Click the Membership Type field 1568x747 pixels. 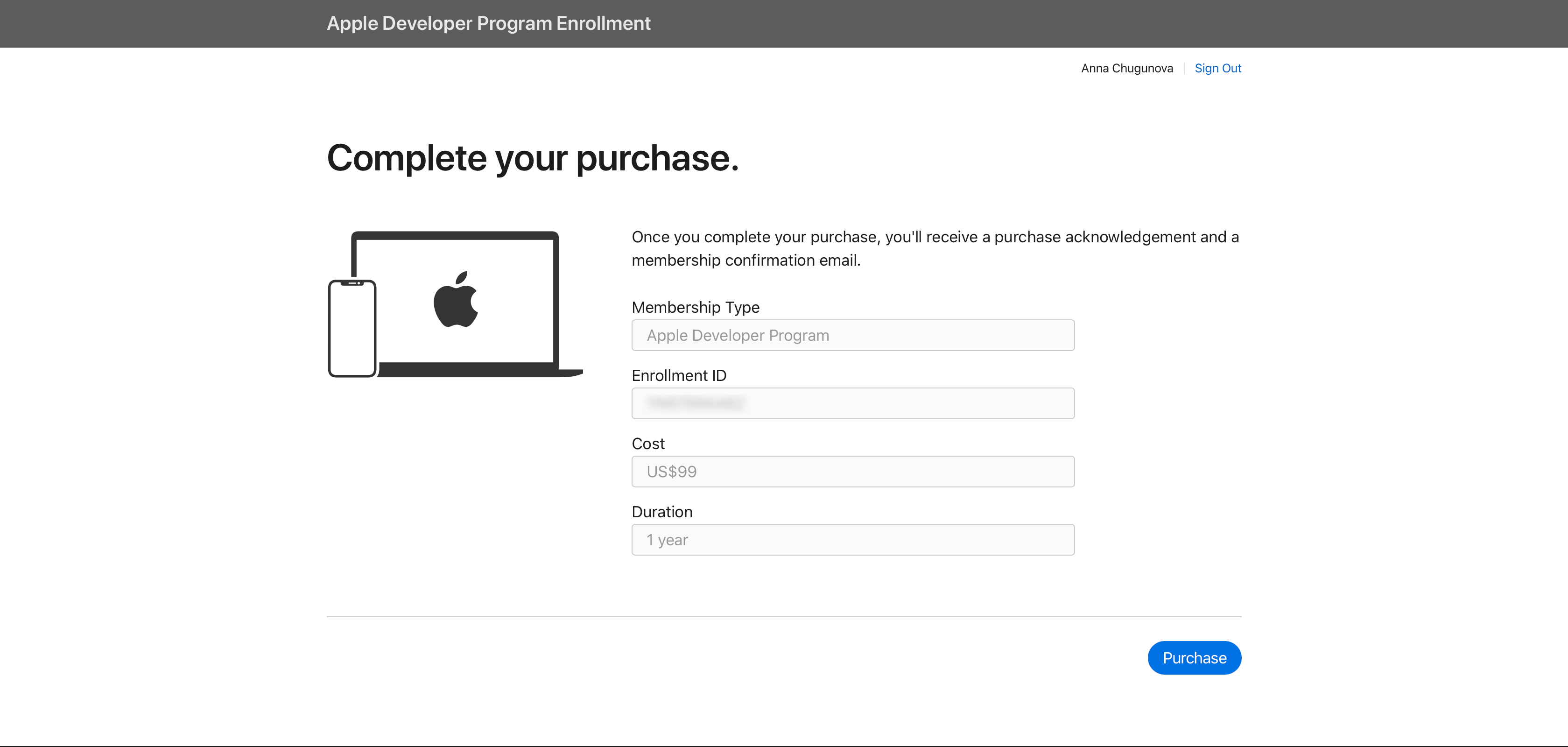tap(853, 336)
